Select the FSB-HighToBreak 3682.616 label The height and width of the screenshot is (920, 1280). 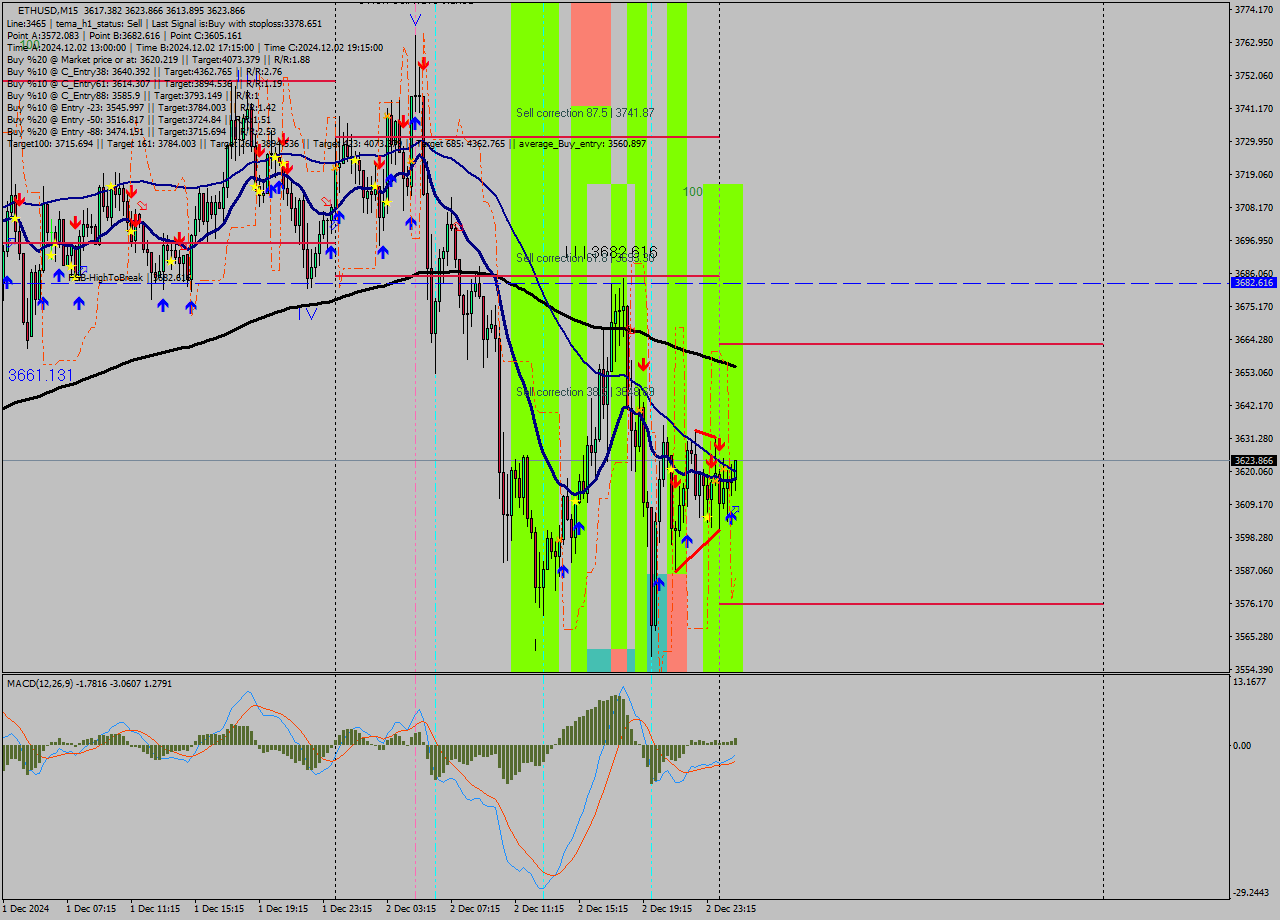pos(128,278)
